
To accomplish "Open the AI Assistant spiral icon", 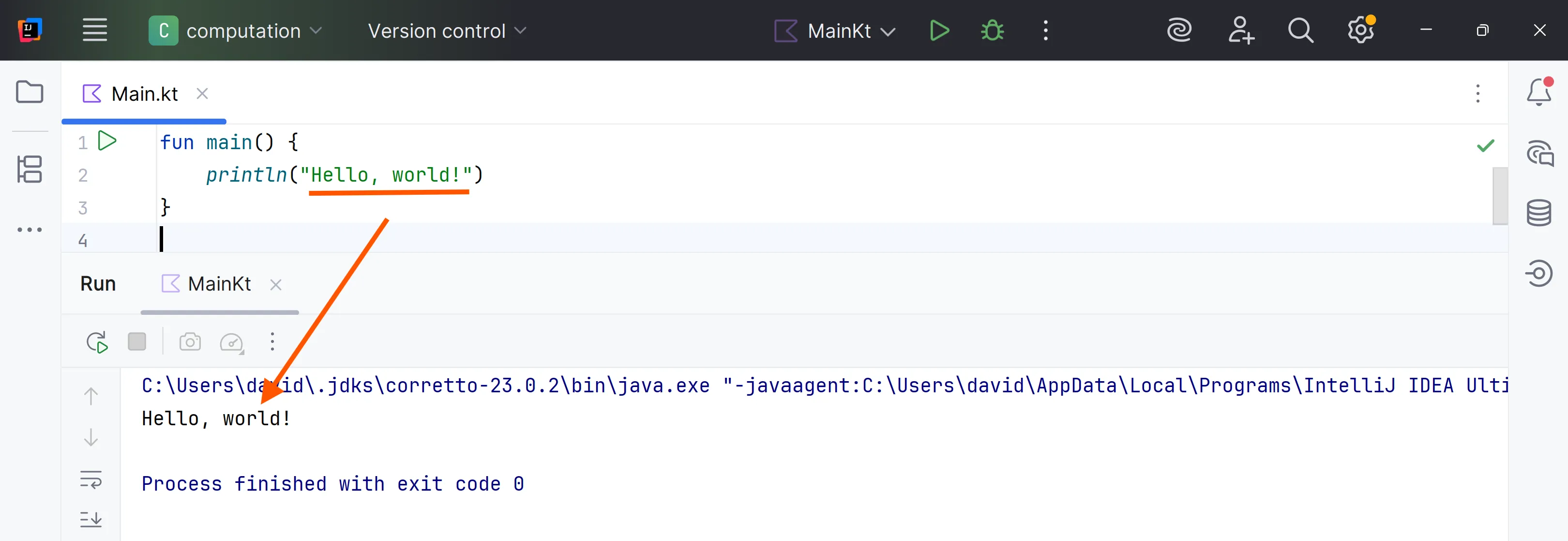I will [x=1179, y=31].
